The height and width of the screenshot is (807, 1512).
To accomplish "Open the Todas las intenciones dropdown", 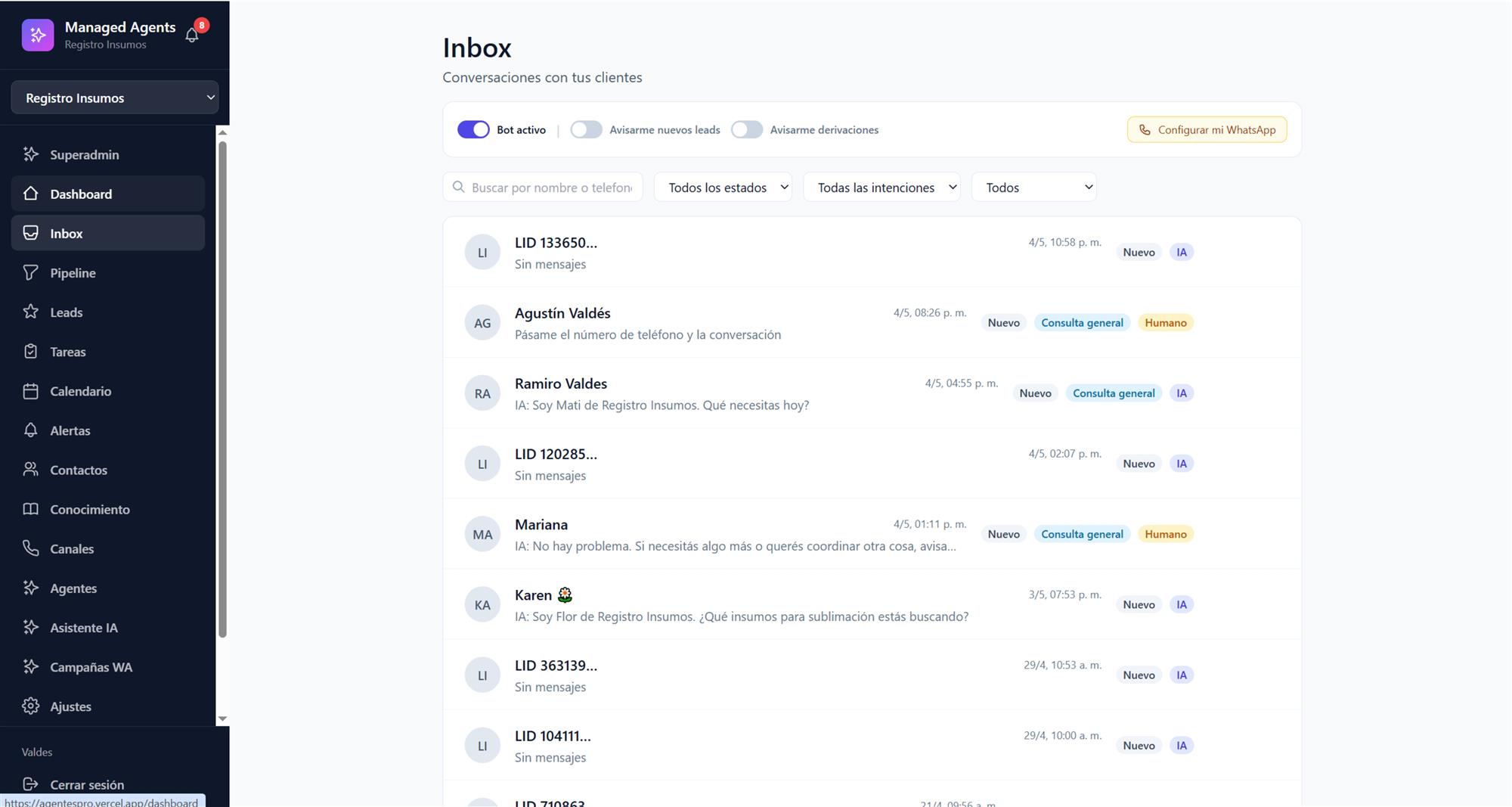I will click(881, 187).
